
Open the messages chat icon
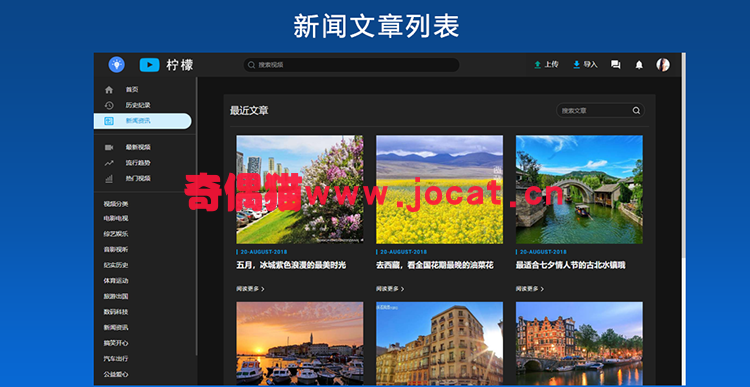616,65
